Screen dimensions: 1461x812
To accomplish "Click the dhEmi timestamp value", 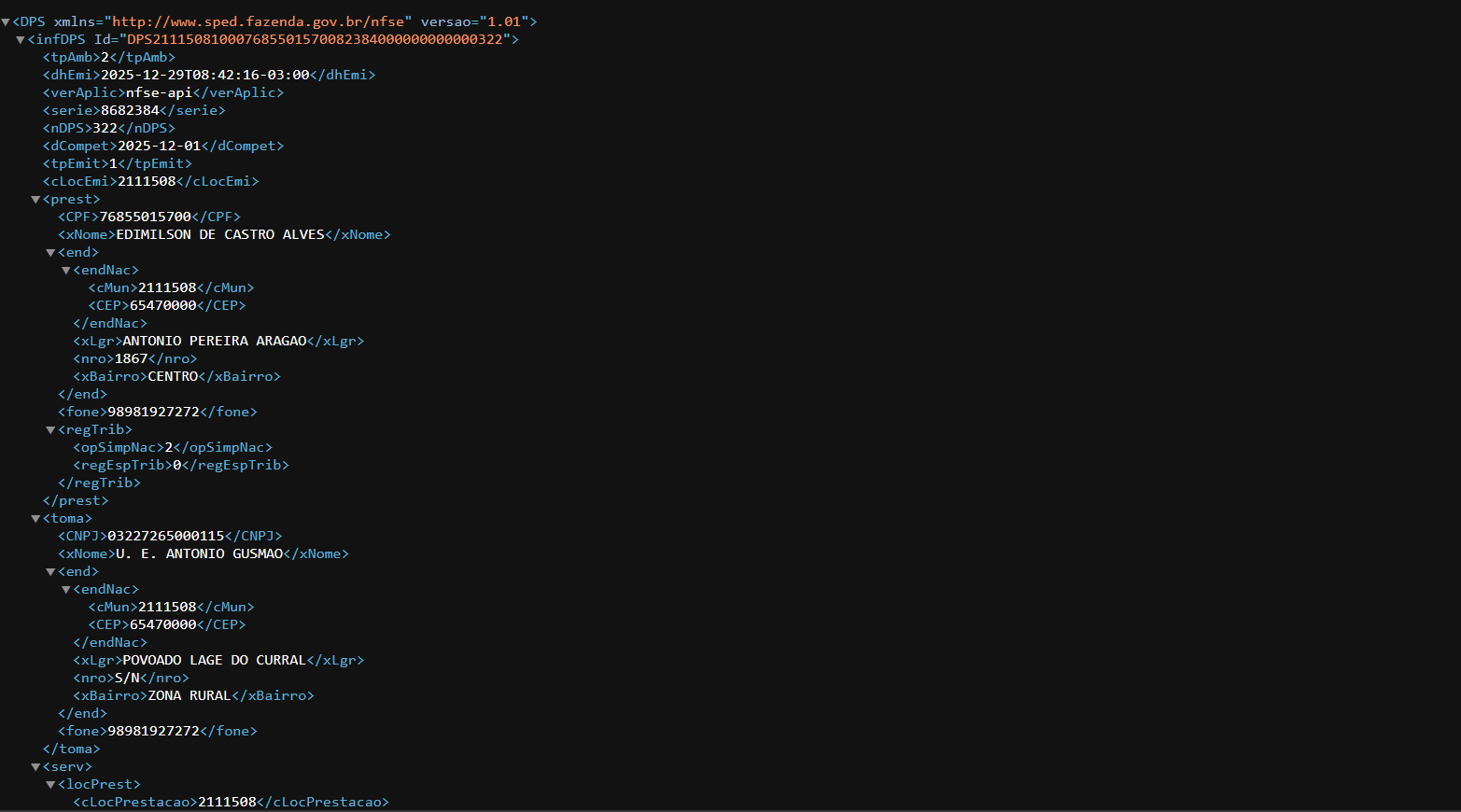I will click(204, 75).
